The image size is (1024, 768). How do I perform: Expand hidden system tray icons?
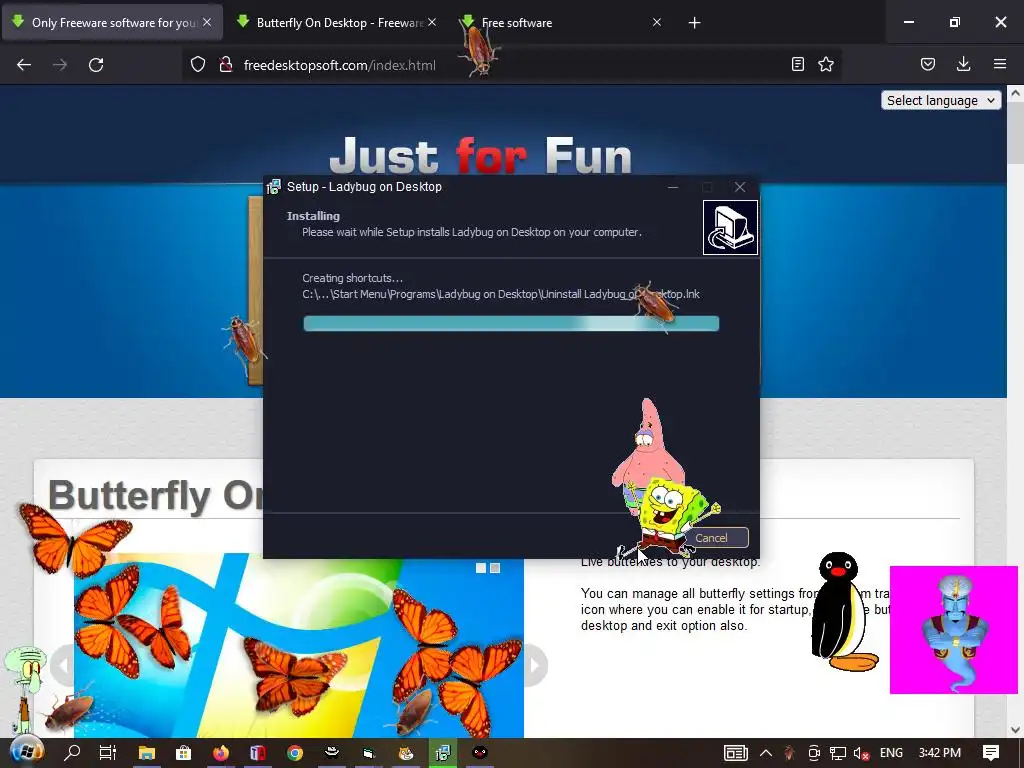point(766,753)
